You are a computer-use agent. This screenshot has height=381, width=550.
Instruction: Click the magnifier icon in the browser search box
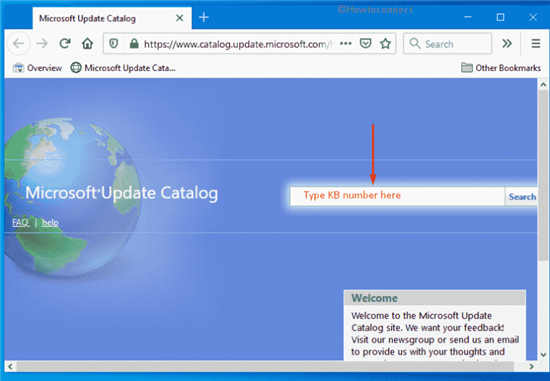tap(415, 44)
